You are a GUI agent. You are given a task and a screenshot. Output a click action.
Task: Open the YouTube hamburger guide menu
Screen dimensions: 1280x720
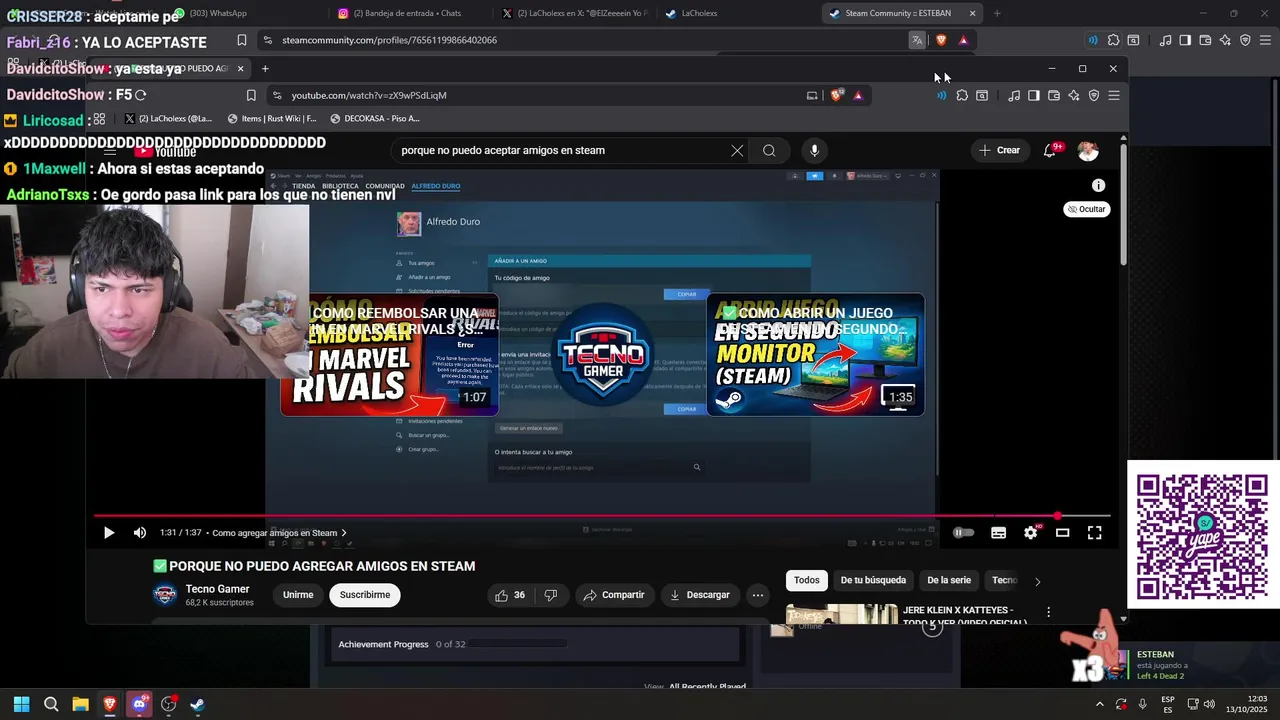(x=110, y=151)
